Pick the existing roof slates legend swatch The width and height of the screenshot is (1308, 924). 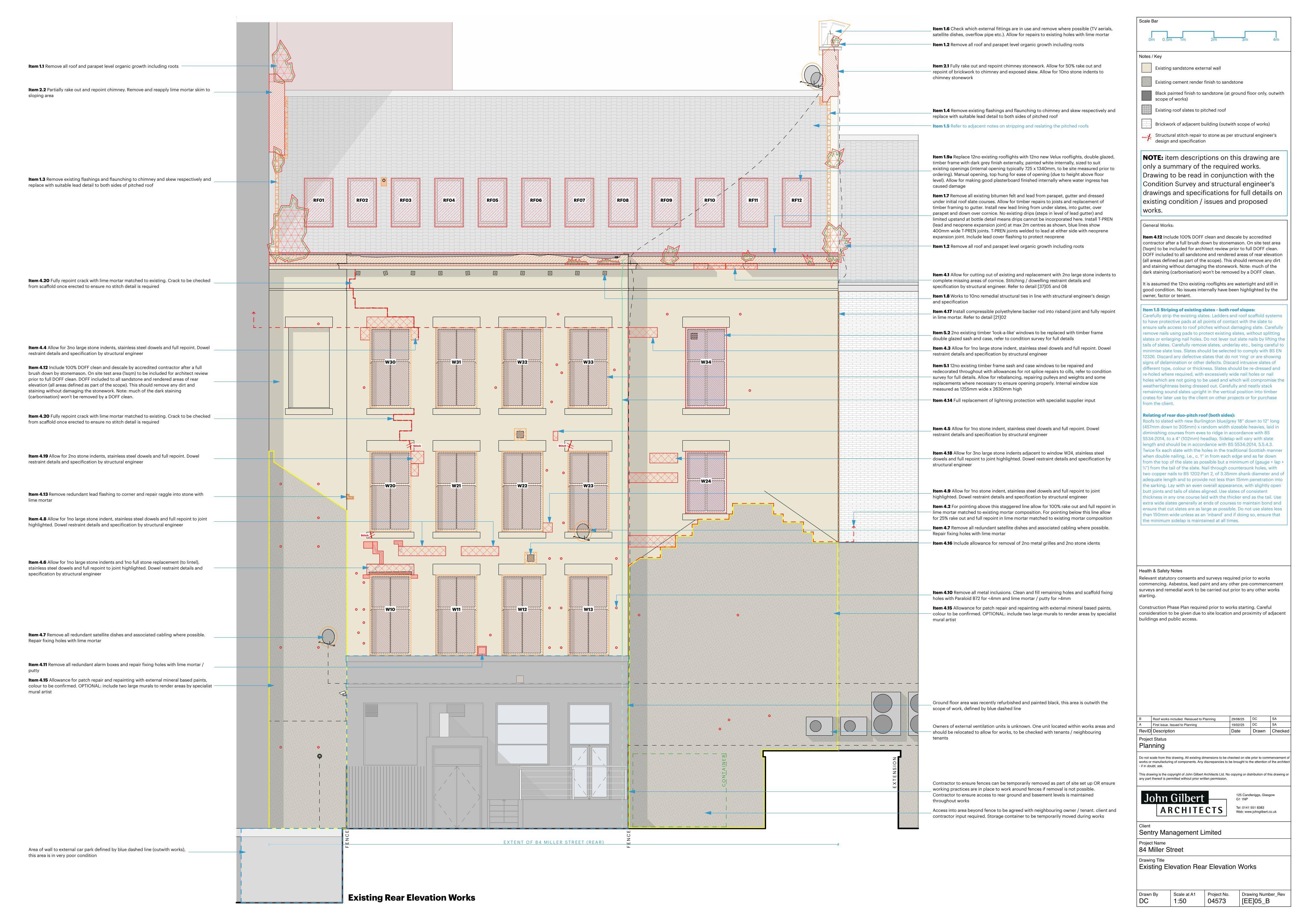(x=1146, y=110)
